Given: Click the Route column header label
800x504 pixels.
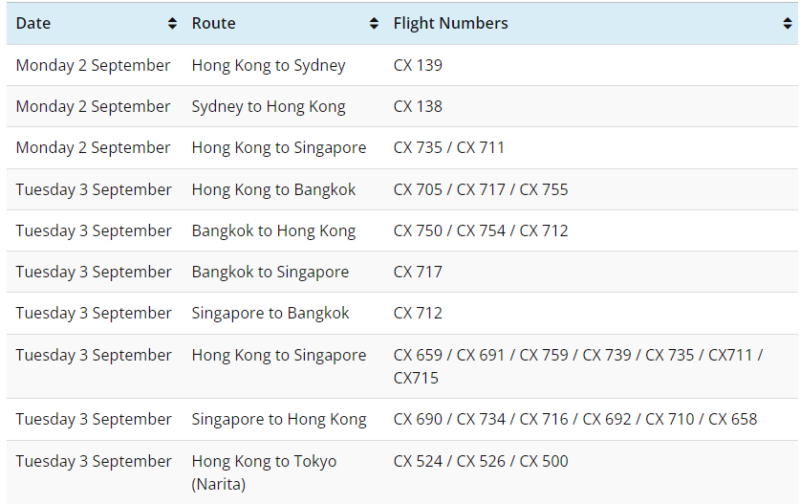Looking at the screenshot, I should point(213,23).
